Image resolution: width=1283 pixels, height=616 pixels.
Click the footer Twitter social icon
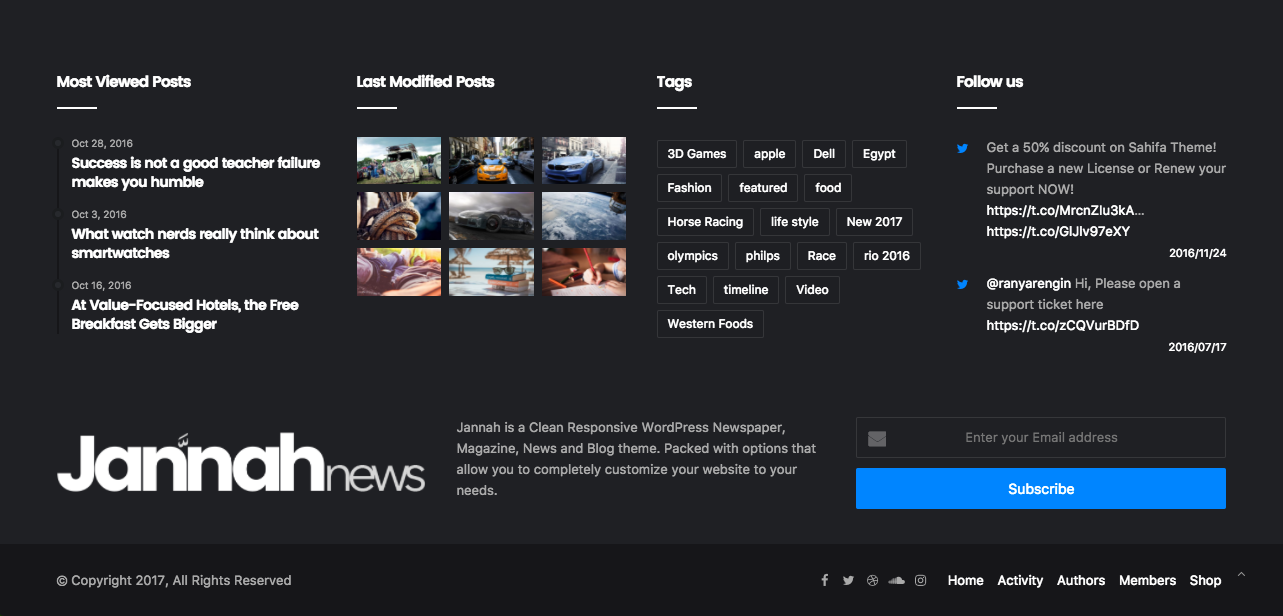point(848,580)
